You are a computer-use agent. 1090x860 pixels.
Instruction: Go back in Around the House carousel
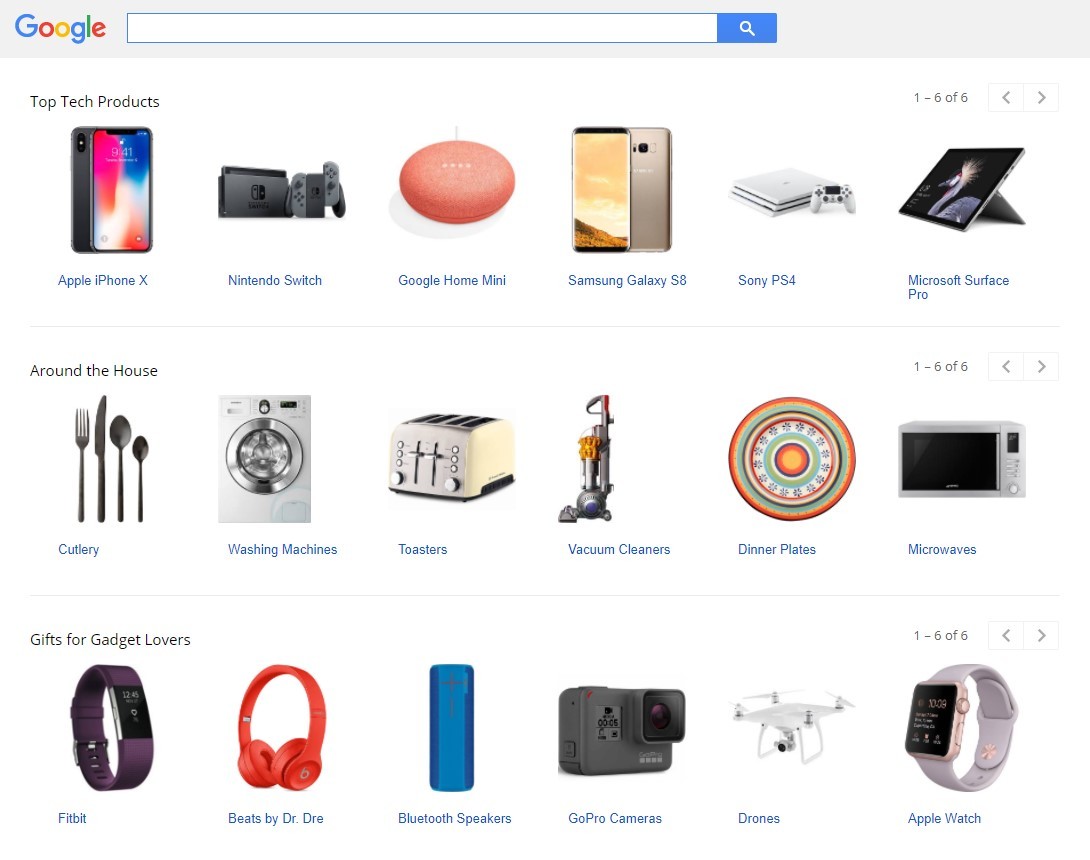(x=1006, y=366)
